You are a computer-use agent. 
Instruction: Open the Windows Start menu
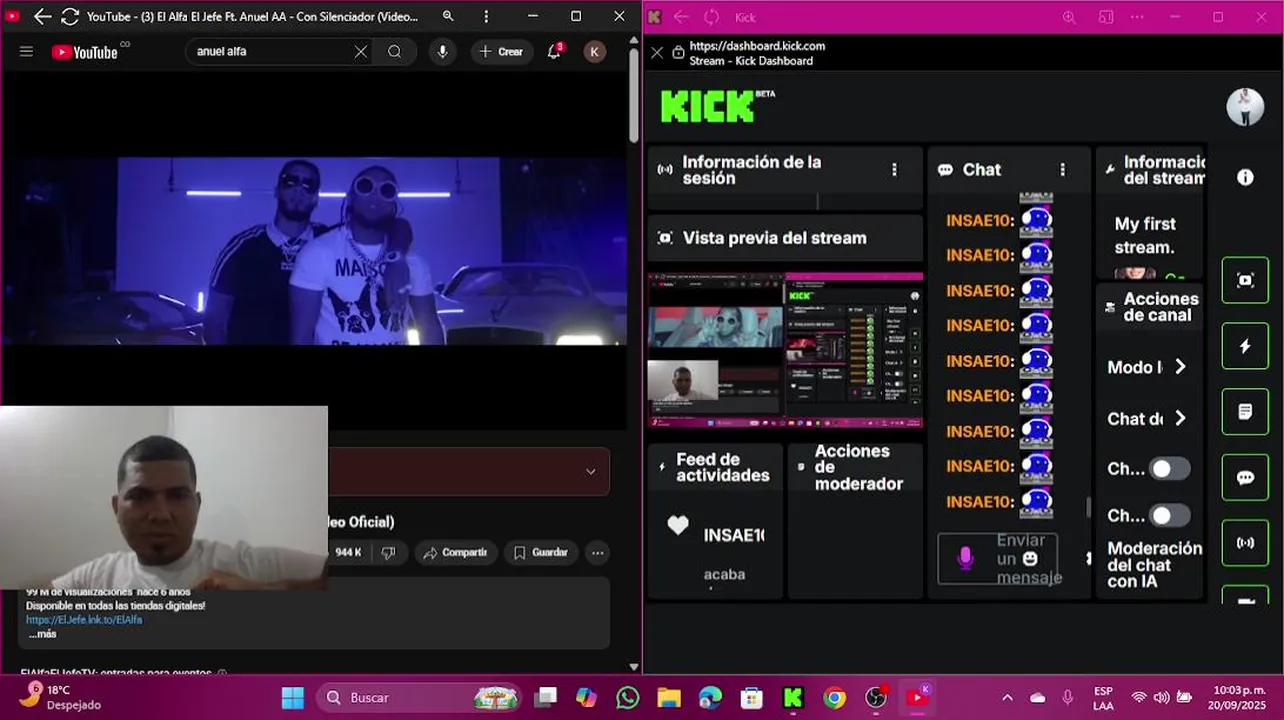293,698
